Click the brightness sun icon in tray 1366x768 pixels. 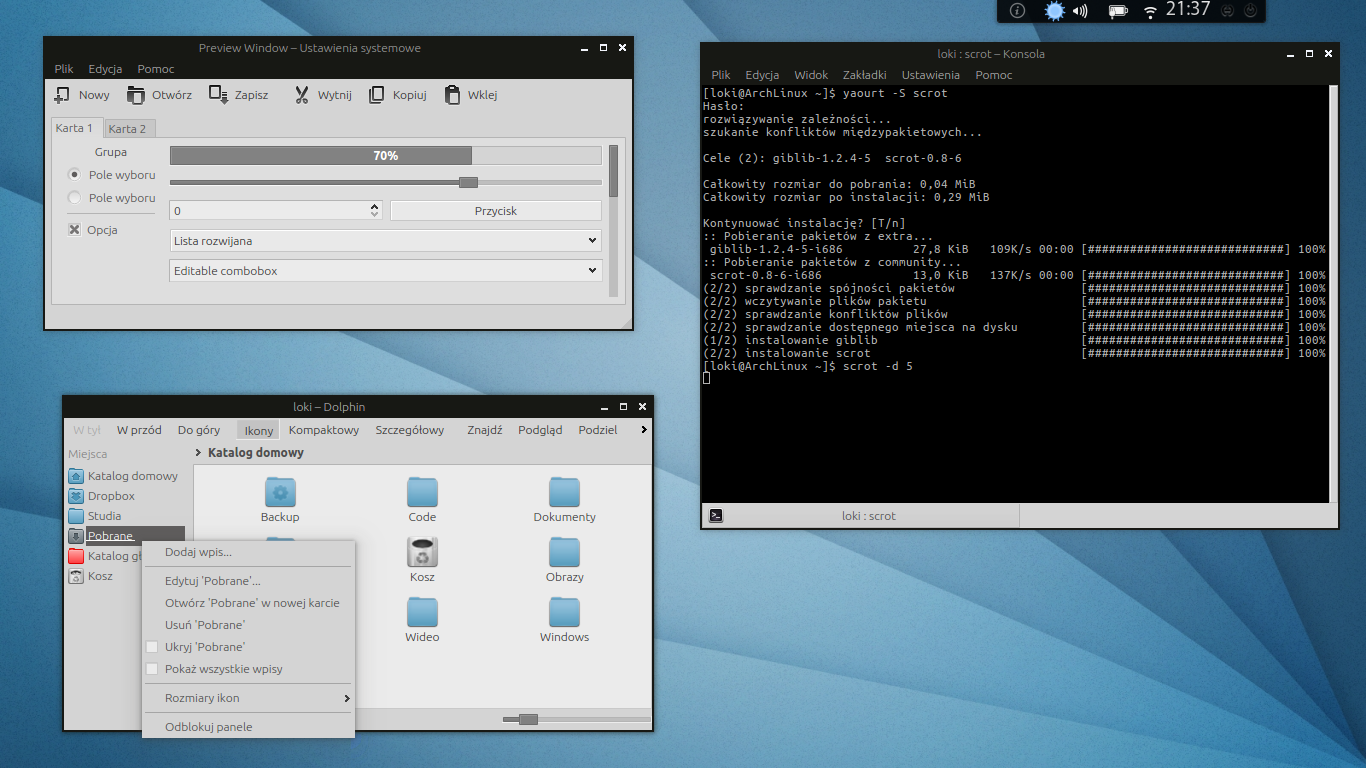tap(1054, 11)
